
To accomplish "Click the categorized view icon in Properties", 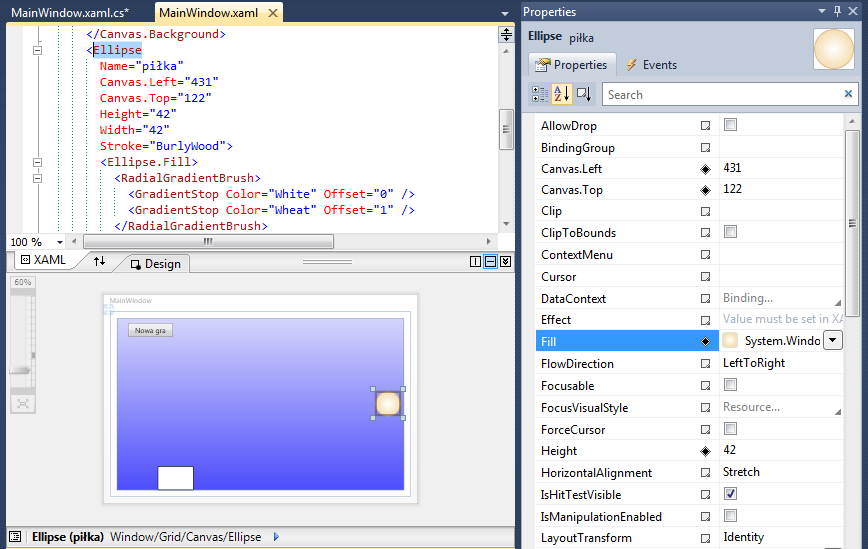I will 540,94.
